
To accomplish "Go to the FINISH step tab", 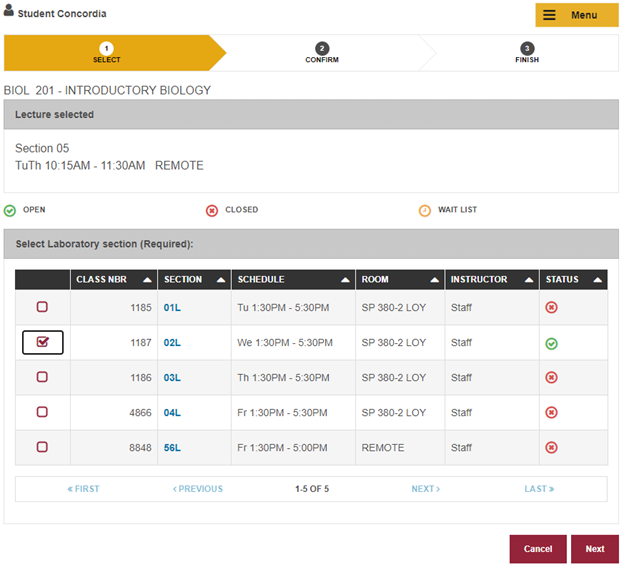I will click(527, 53).
